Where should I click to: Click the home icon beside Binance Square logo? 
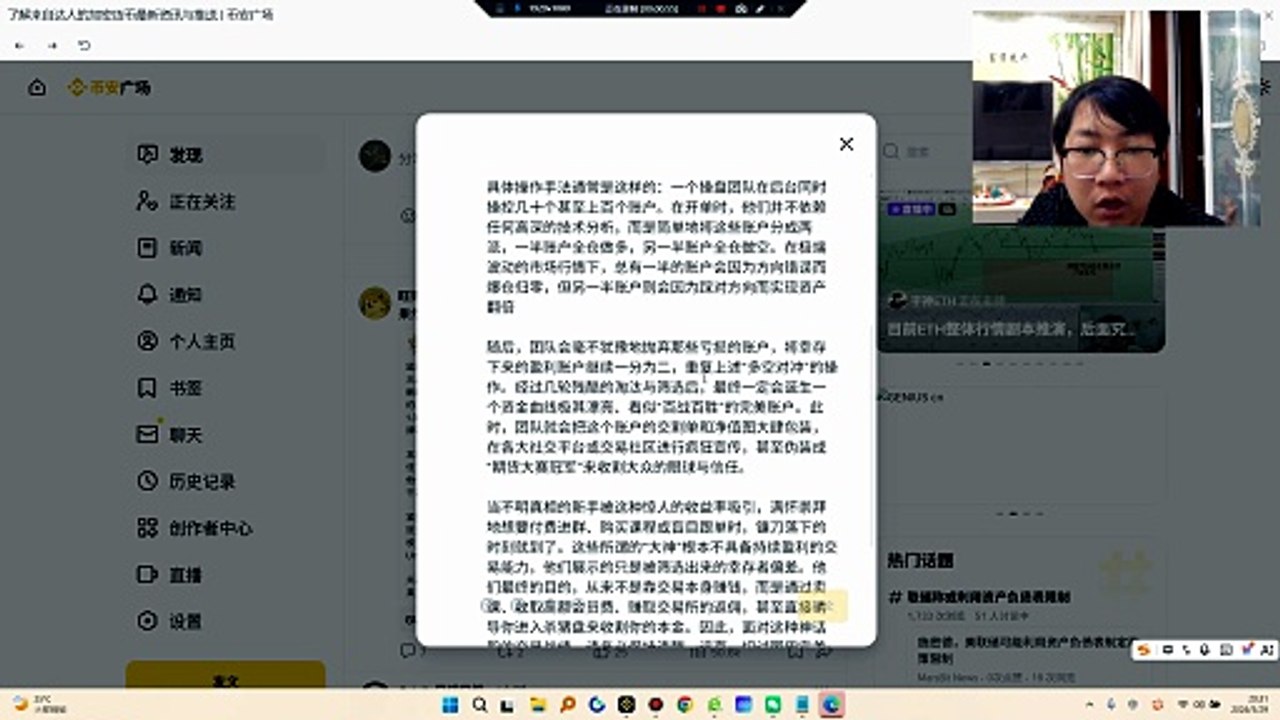pos(37,87)
